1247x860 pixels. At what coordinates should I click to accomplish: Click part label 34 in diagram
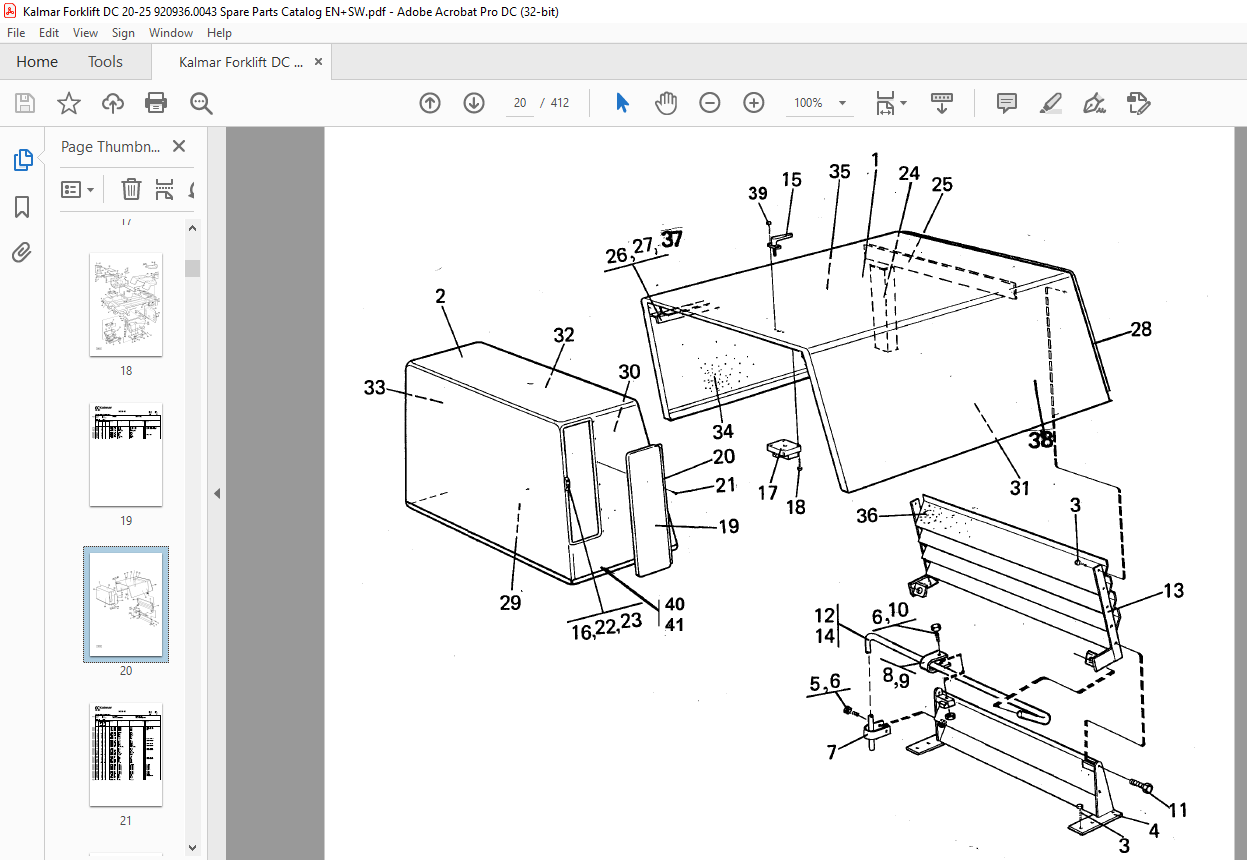pos(723,431)
